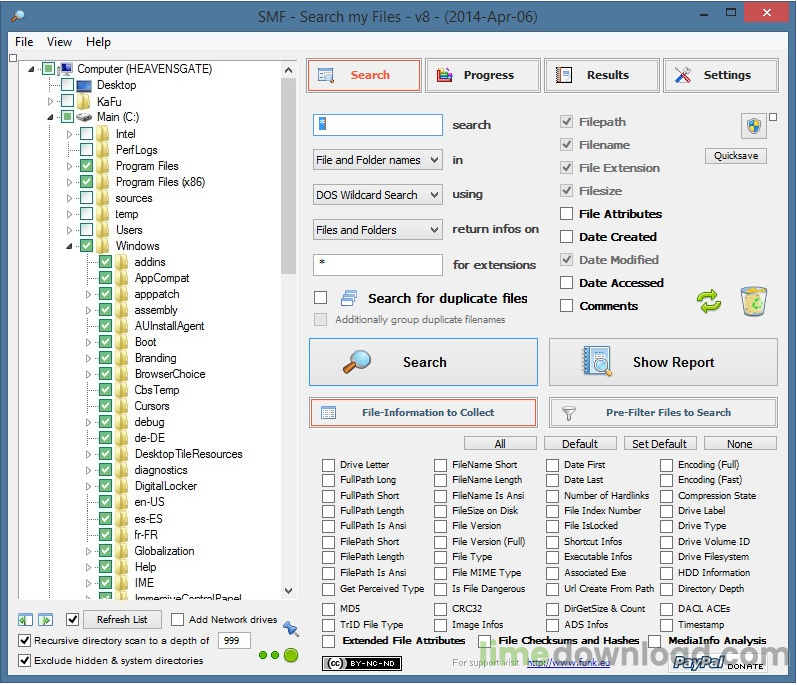Open the File and Folder names dropdown

tap(377, 160)
